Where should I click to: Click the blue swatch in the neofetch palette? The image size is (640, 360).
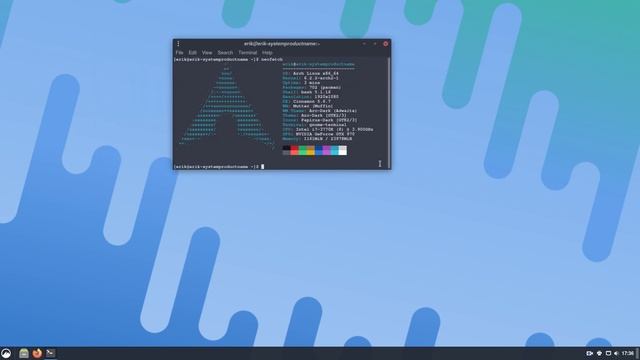coord(318,151)
